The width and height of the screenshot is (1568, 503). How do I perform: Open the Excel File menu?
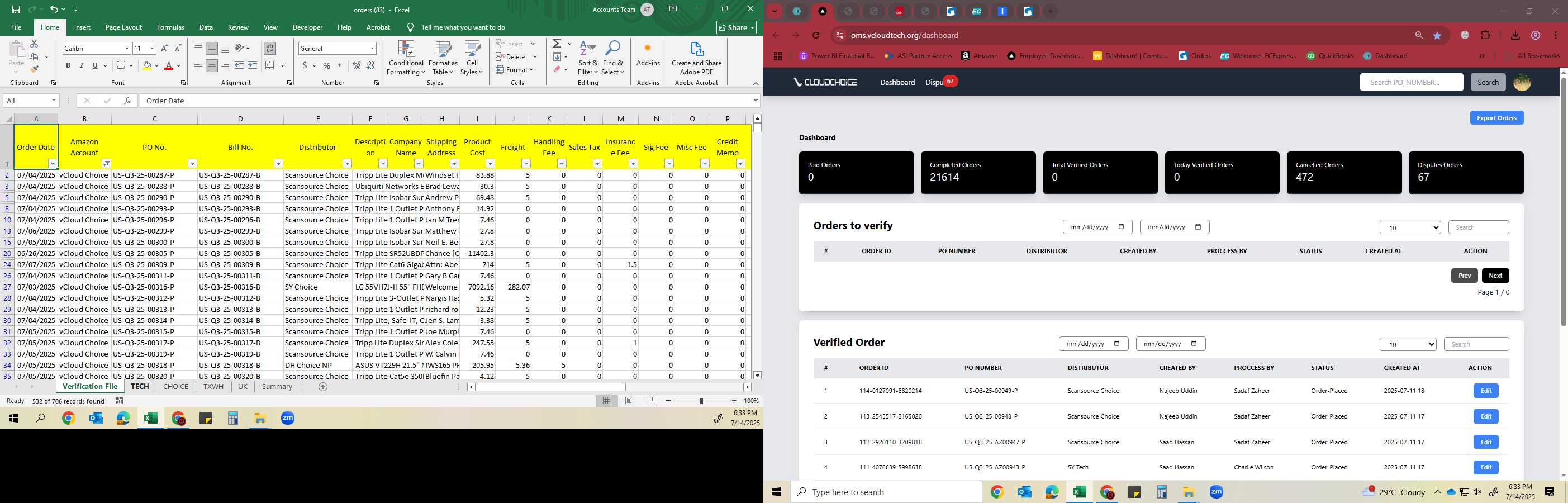pyautogui.click(x=16, y=27)
